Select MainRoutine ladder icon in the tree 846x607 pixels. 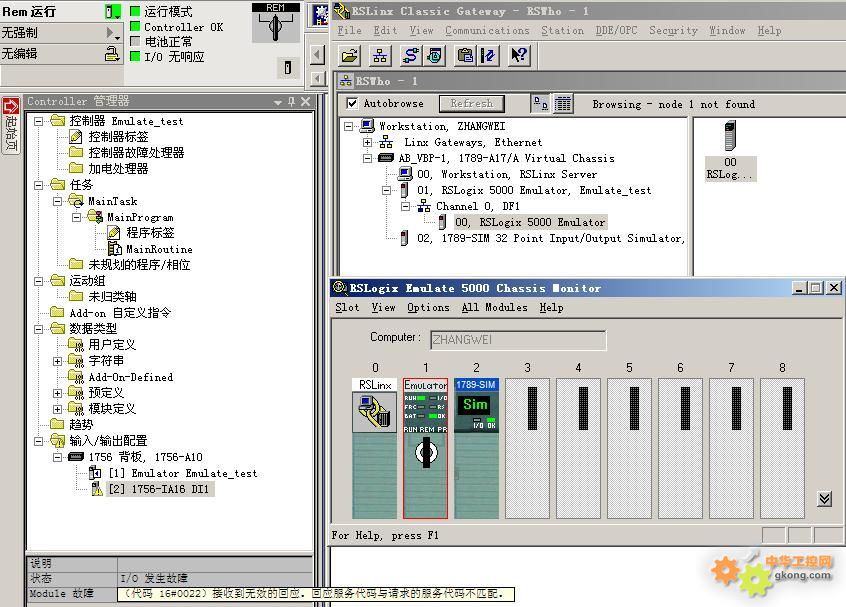[114, 249]
